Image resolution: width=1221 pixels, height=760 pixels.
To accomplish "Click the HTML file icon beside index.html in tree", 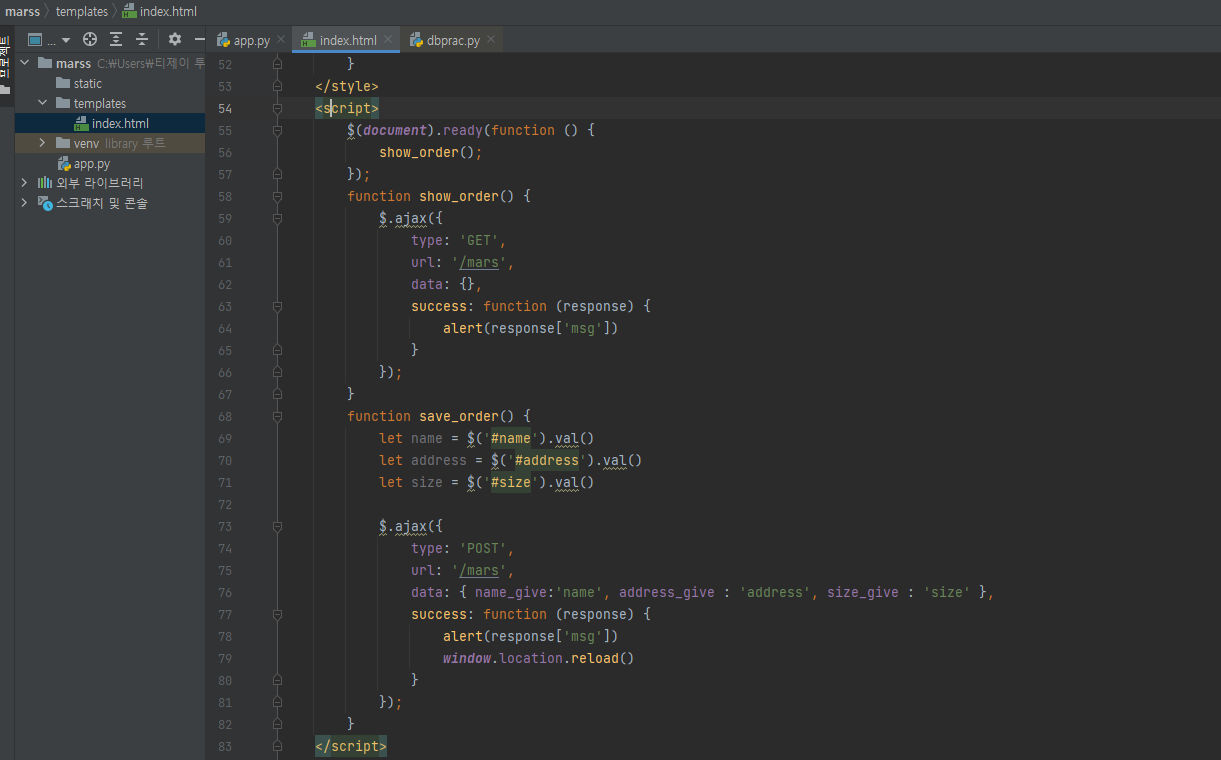I will (82, 123).
